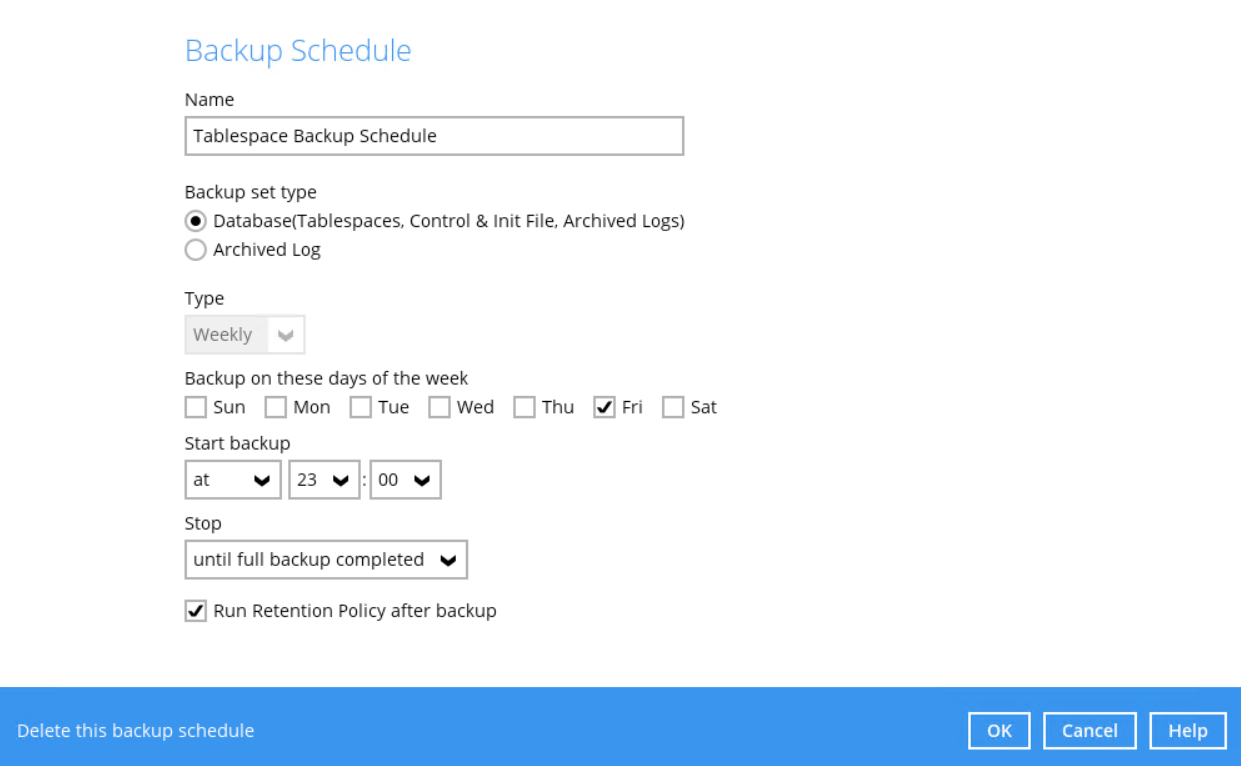Tick the Tue checkbox

tap(361, 407)
